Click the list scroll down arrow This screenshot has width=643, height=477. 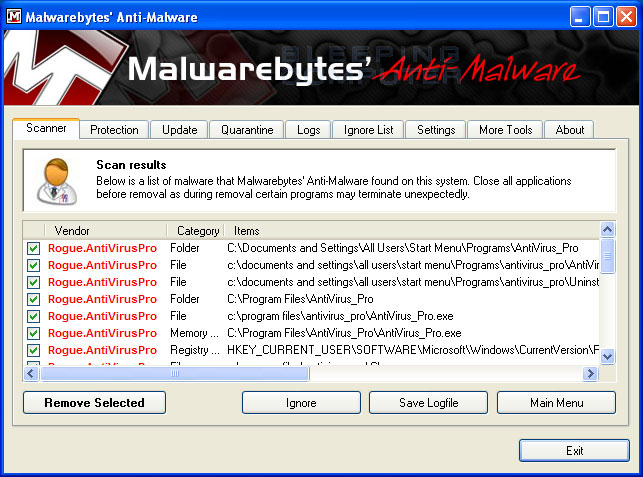coord(607,357)
